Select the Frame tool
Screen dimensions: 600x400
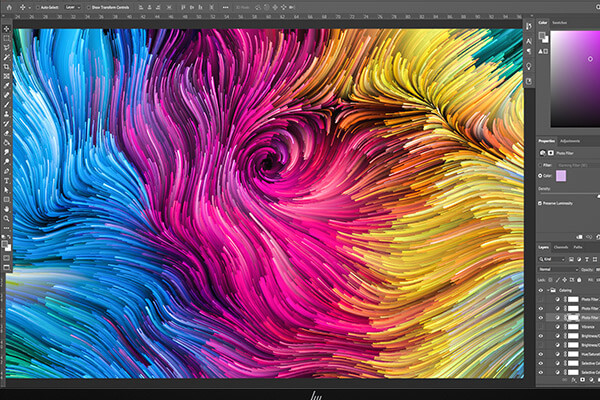(7, 76)
